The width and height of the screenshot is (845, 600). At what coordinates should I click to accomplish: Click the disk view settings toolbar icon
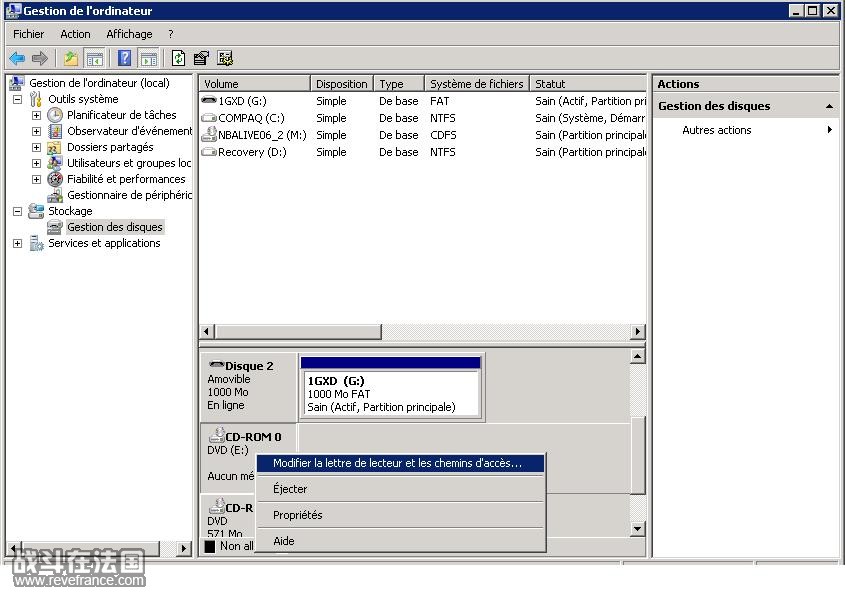pyautogui.click(x=225, y=58)
